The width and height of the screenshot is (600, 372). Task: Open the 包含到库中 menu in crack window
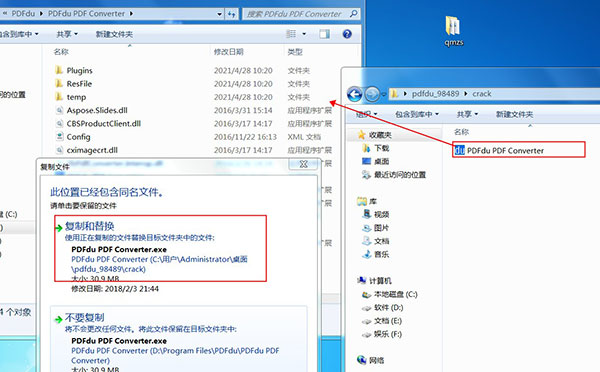coord(417,114)
